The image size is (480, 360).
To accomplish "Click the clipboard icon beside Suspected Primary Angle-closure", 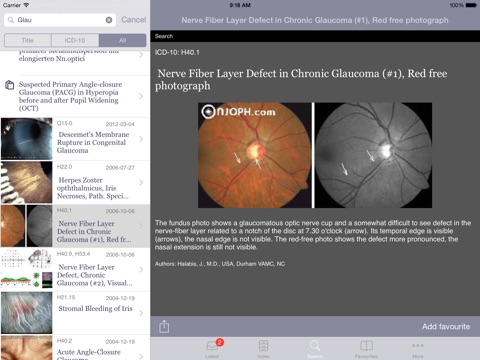I will point(10,85).
